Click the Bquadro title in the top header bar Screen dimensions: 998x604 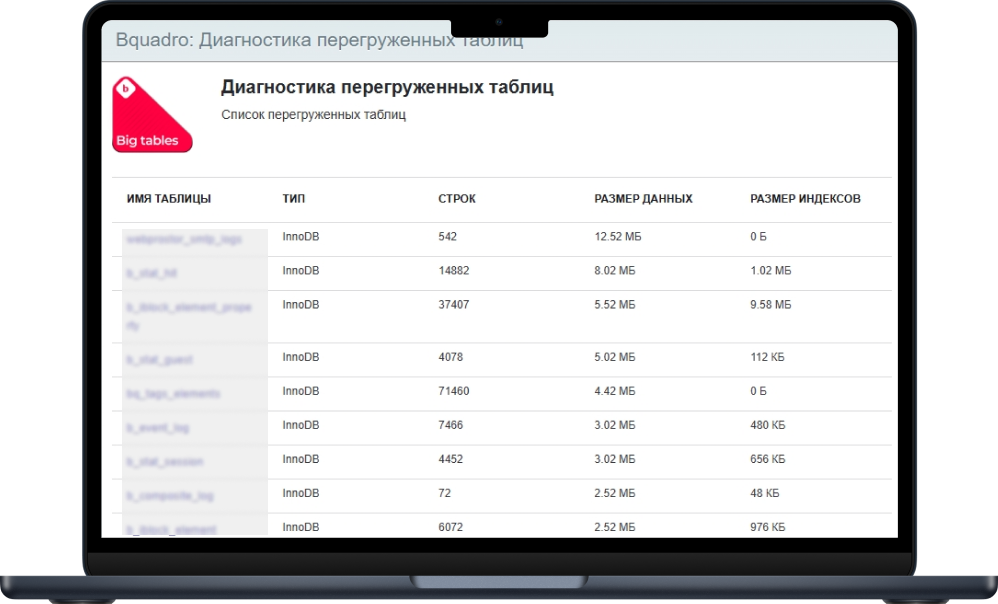click(x=319, y=40)
